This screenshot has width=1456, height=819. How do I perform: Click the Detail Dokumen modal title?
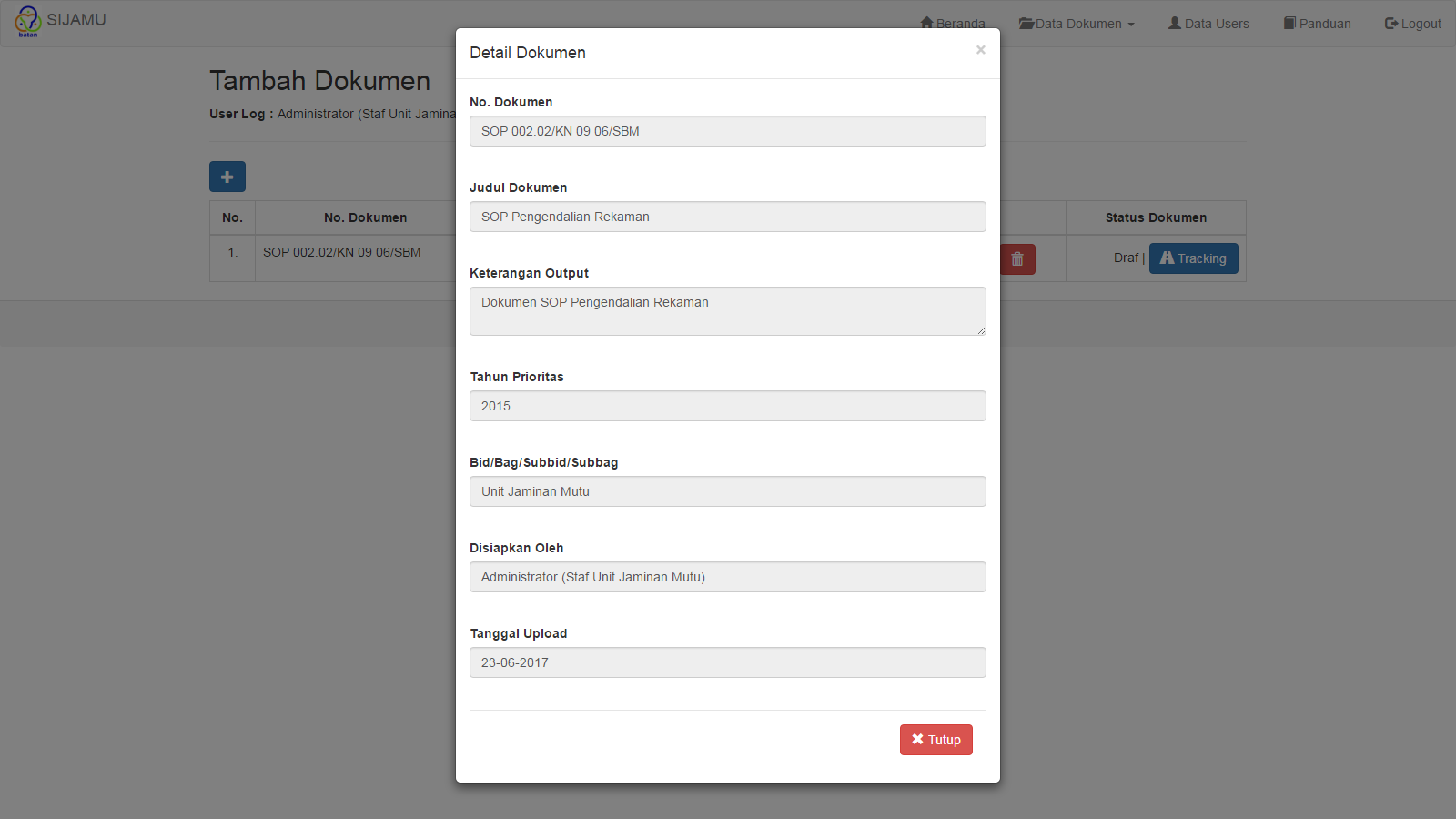coord(528,53)
